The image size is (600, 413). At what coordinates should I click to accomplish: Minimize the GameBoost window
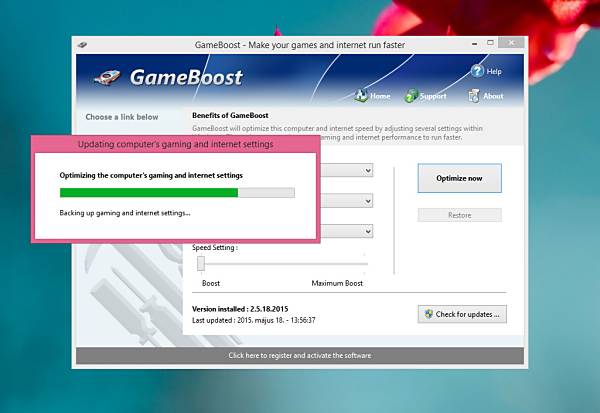click(x=474, y=43)
